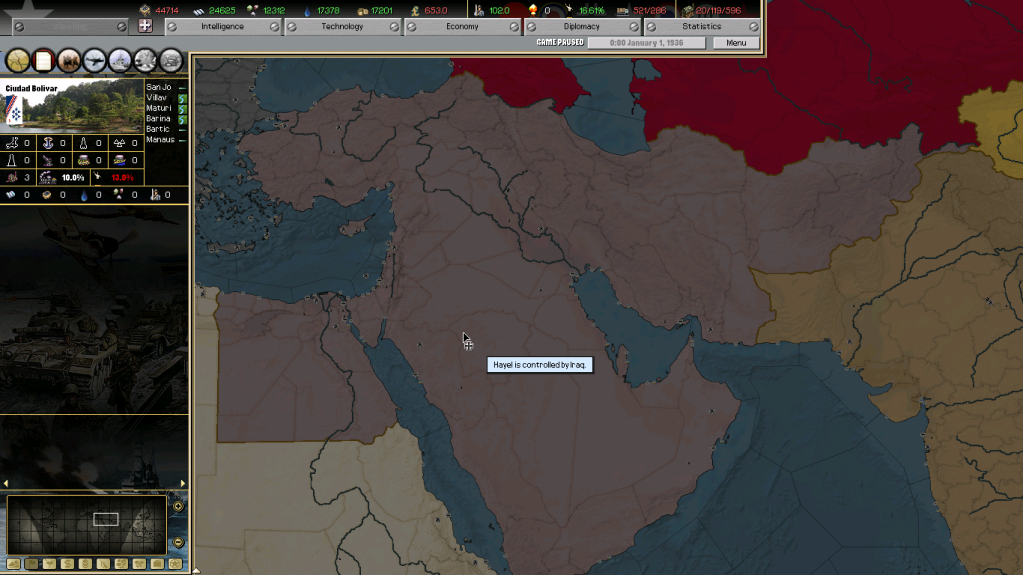This screenshot has width=1023, height=575.
Task: Click the Cyprus island on the map
Action: coord(354,227)
